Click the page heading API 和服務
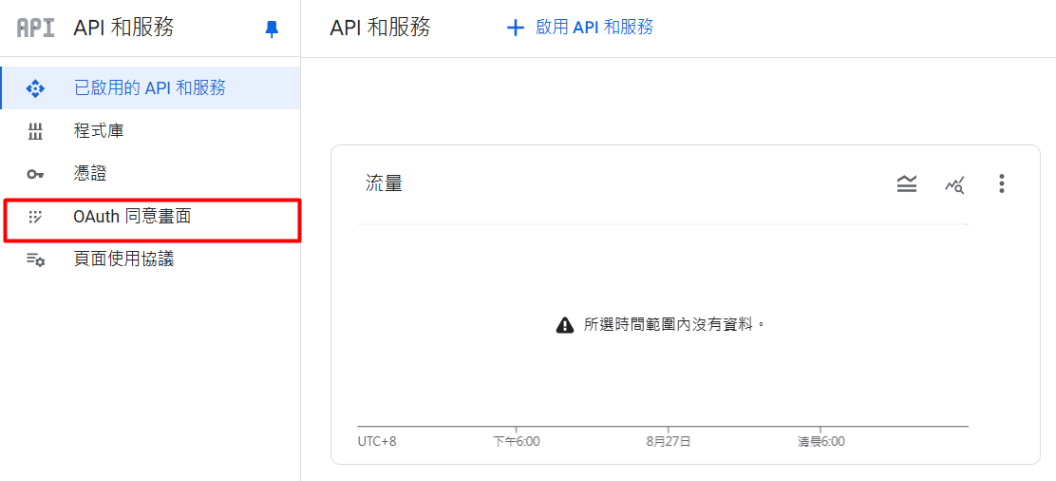This screenshot has height=481, width=1056. click(381, 28)
